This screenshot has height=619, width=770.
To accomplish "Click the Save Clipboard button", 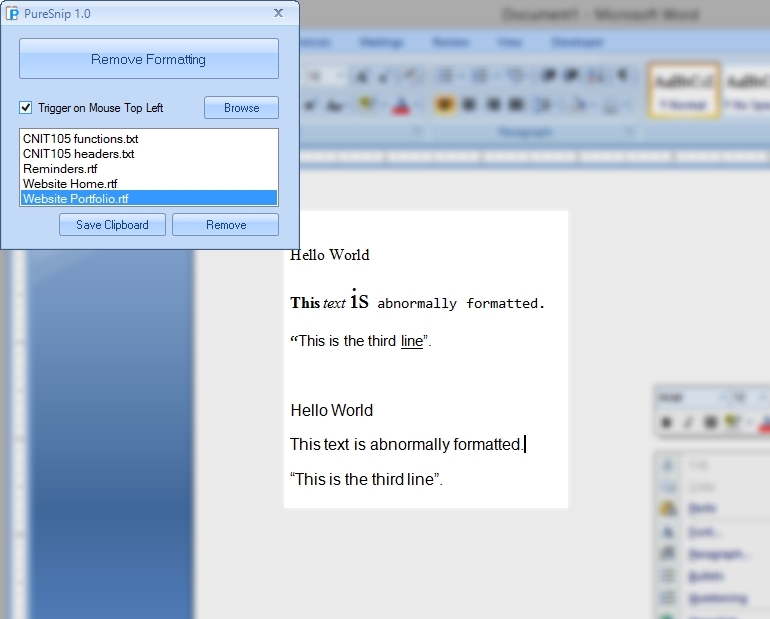I will [112, 225].
